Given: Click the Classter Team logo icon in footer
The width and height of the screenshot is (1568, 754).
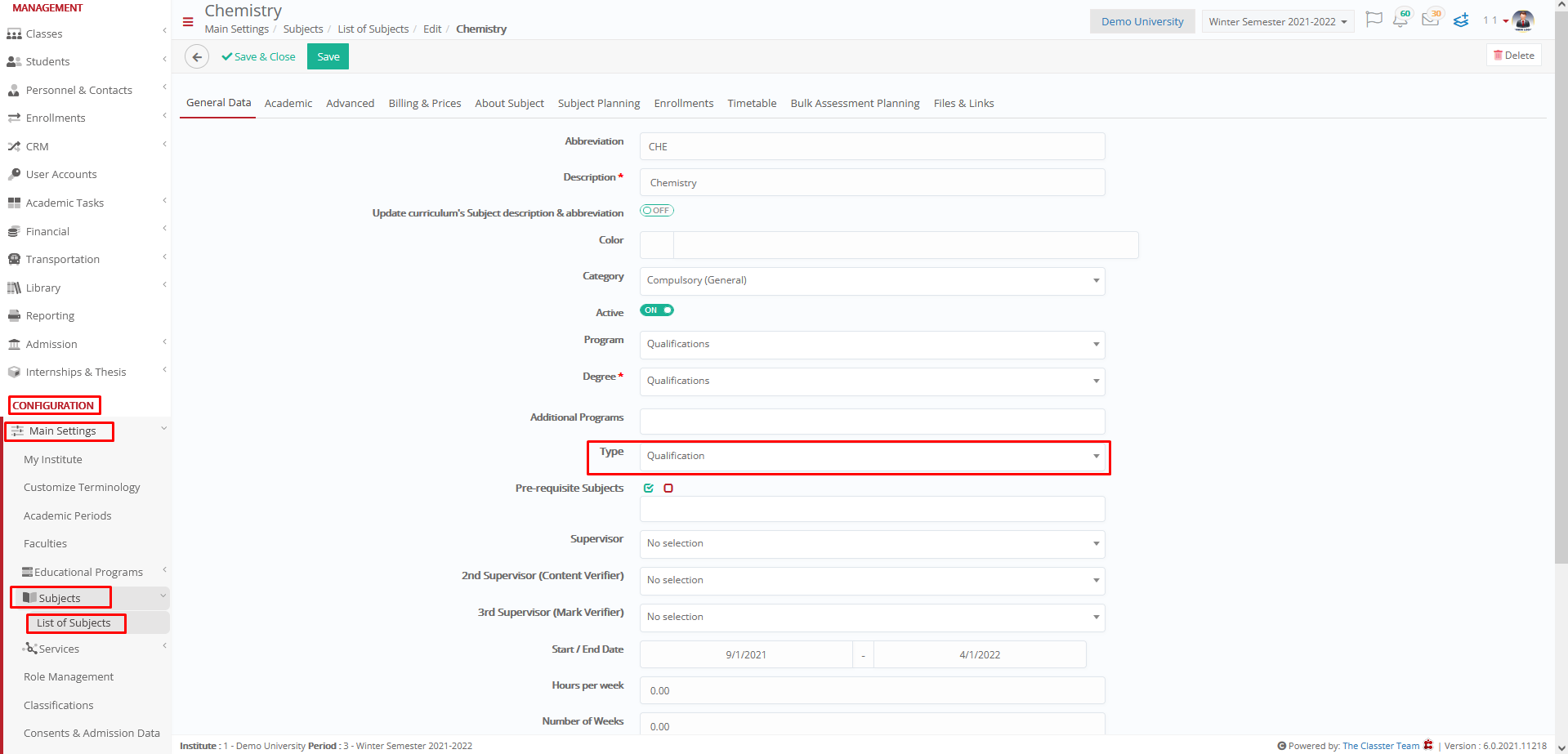Looking at the screenshot, I should (1428, 745).
